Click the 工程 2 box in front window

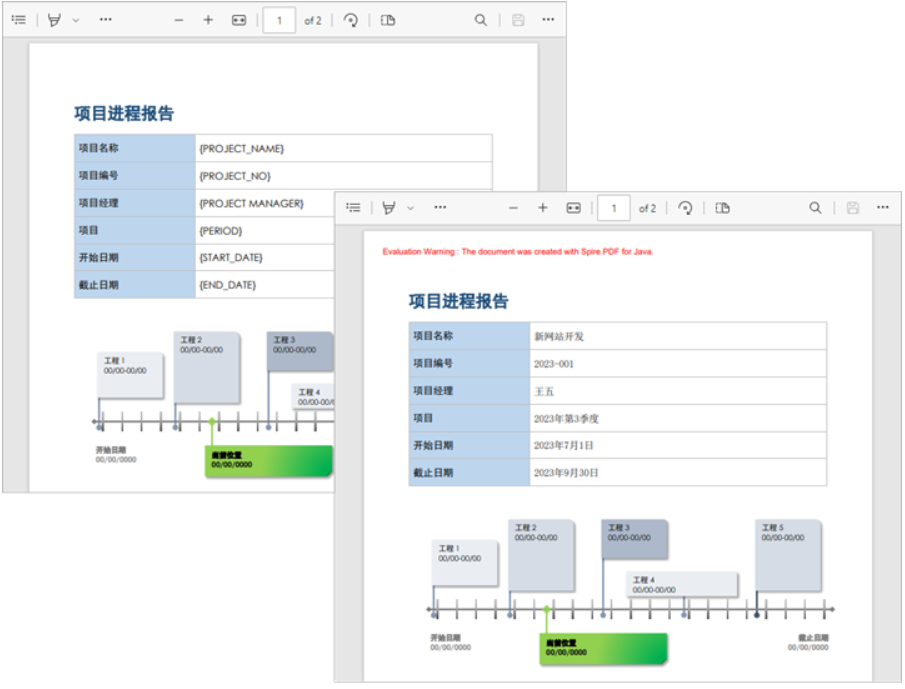[541, 555]
